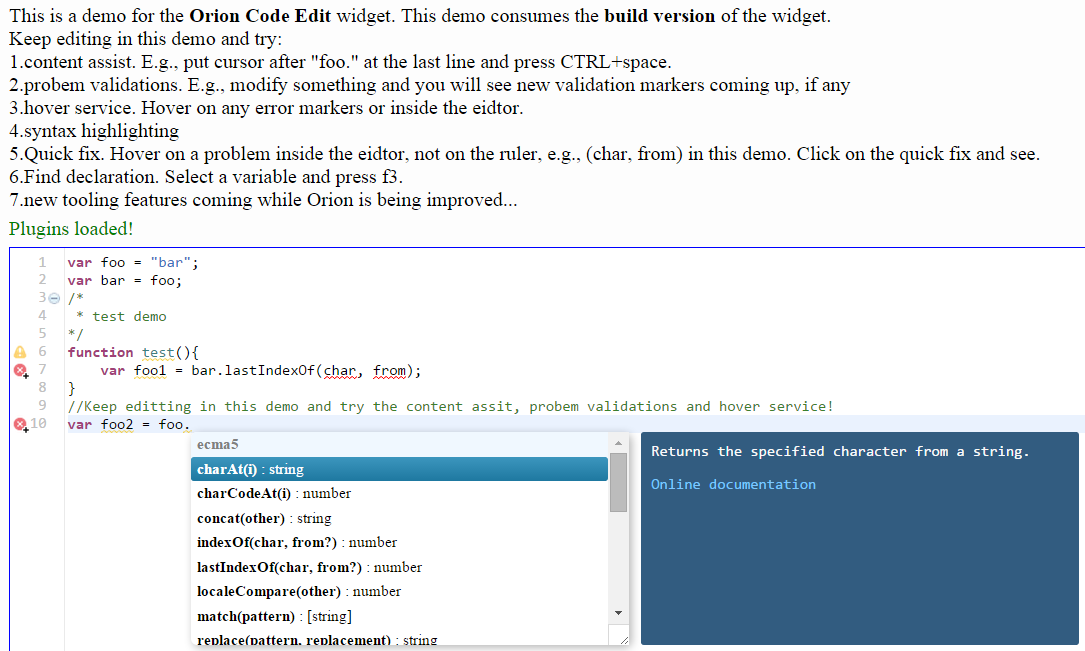Viewport: 1085px width, 651px height.
Task: Click line number 5 in the ruler
Action: 42,333
